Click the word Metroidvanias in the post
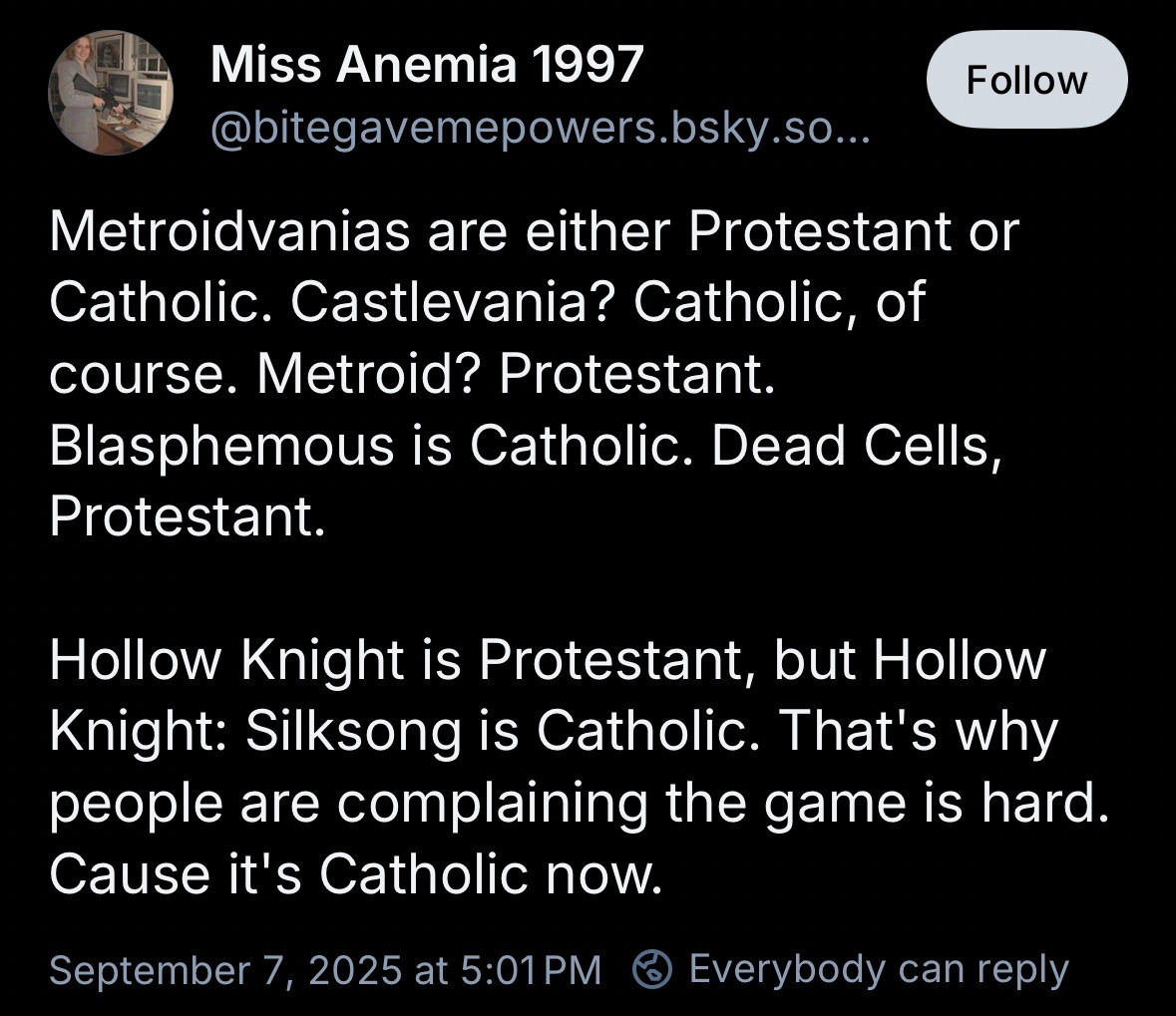This screenshot has width=1176, height=1016. [229, 232]
